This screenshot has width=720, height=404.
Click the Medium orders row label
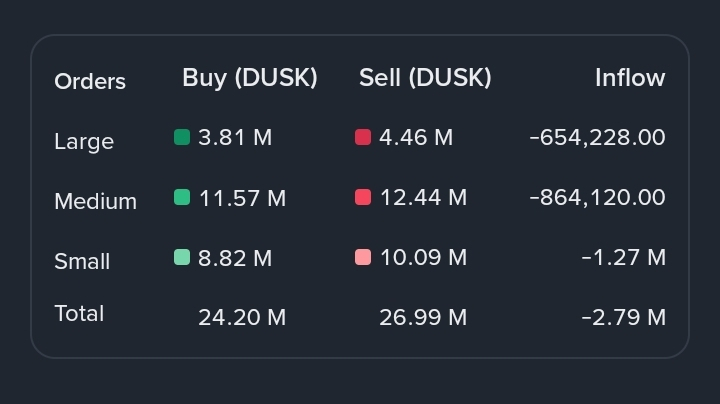tap(95, 201)
